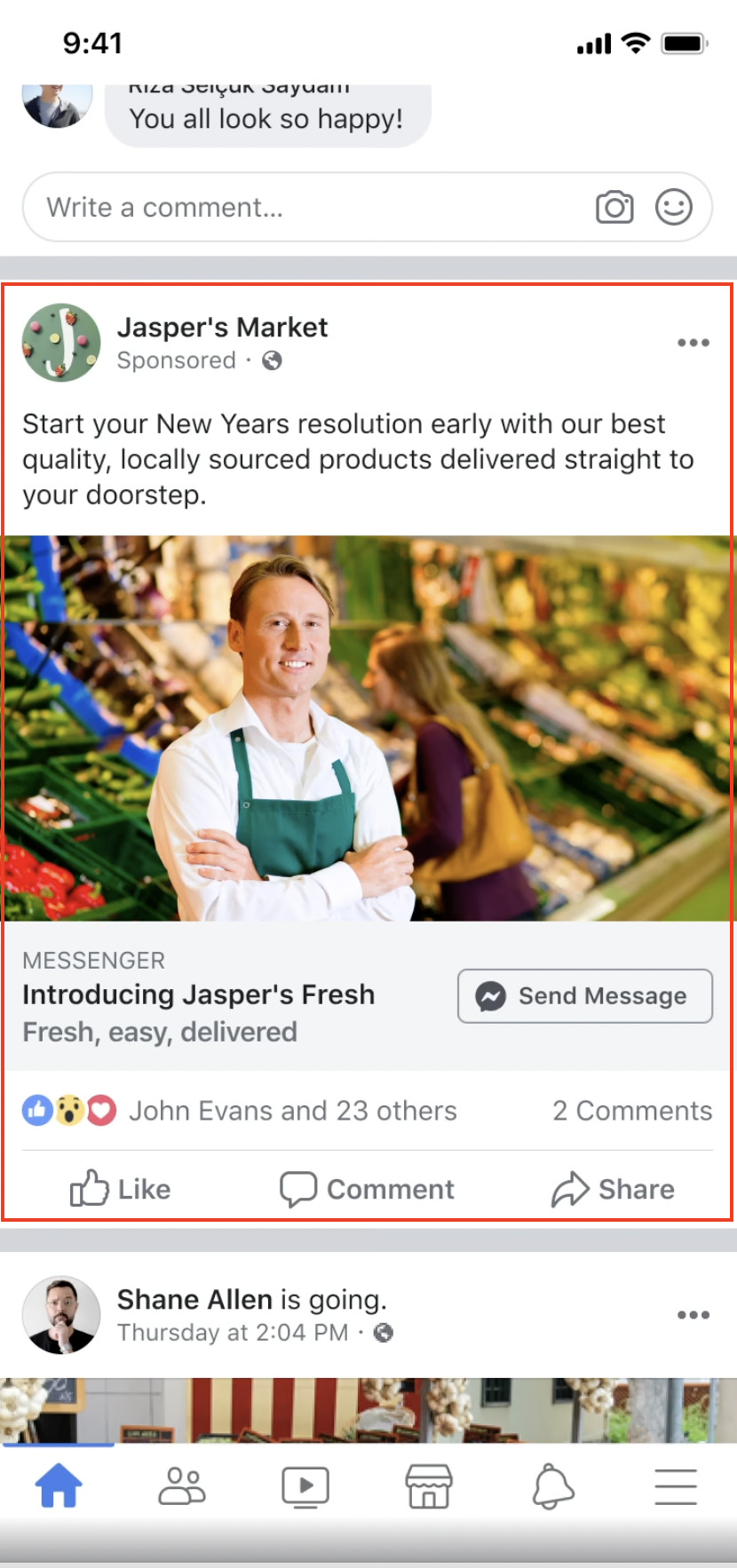Open the Shane Allen profile name
Viewport: 737px width, 1568px height.
point(194,1299)
